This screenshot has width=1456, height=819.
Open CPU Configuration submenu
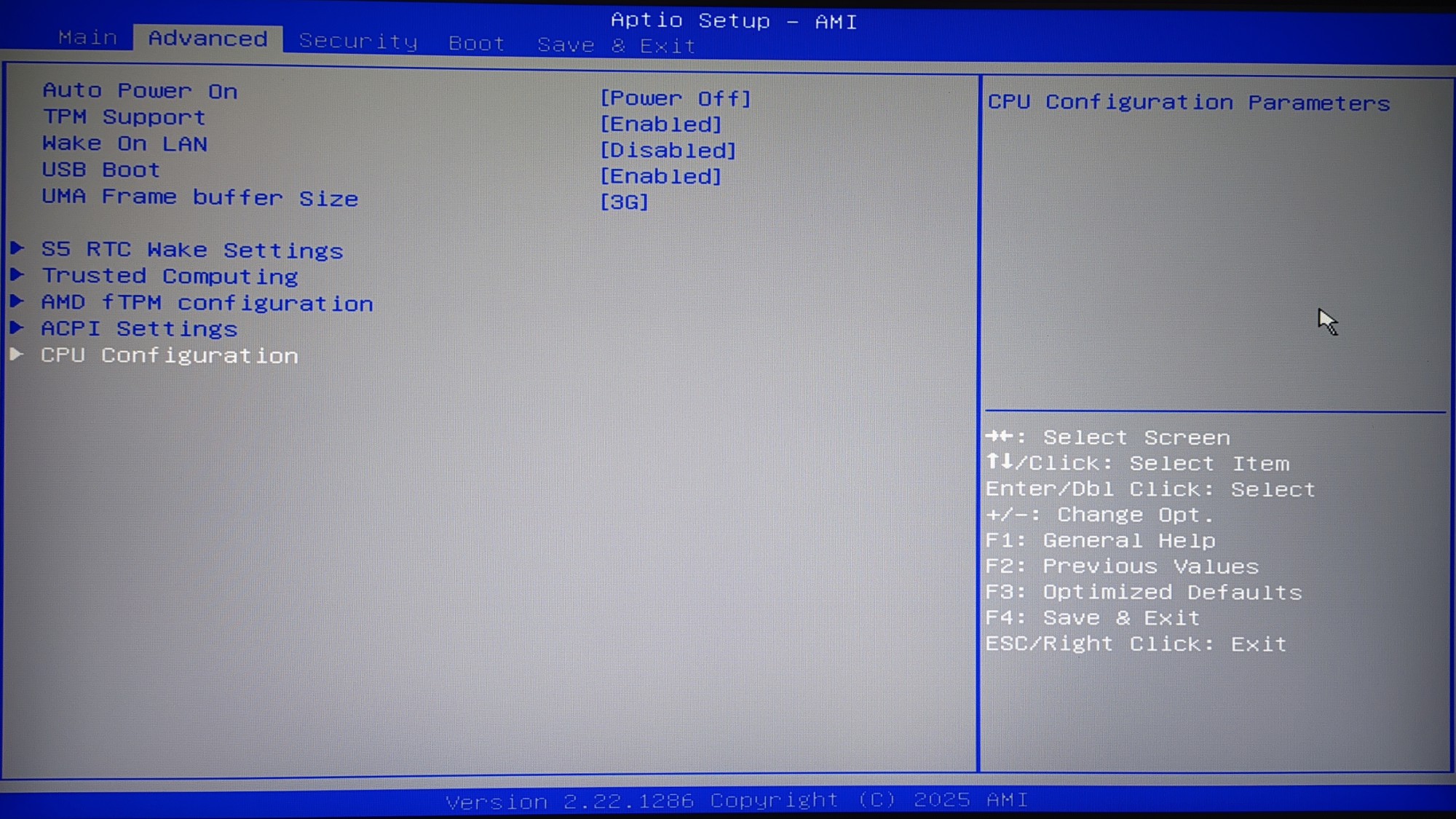click(x=170, y=355)
